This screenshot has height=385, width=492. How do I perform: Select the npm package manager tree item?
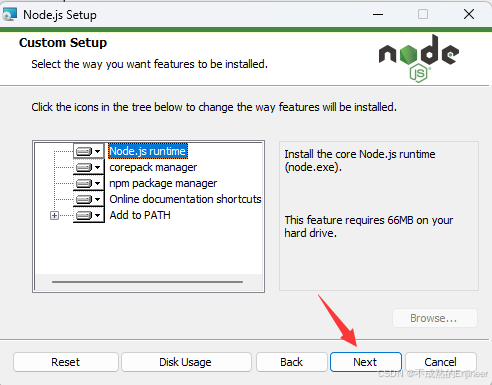[x=163, y=183]
